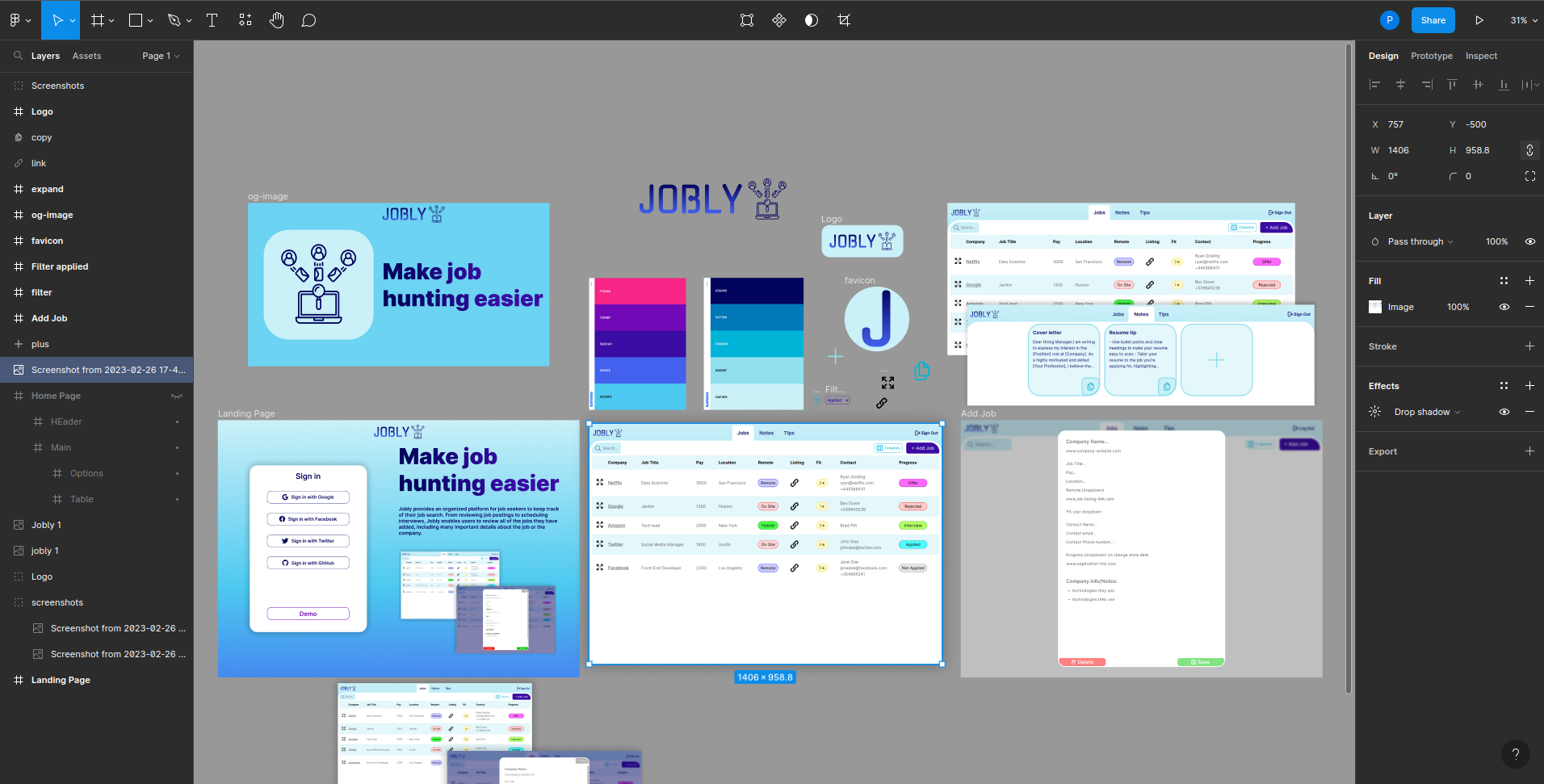Click Align vertical centers icon

tap(1478, 85)
